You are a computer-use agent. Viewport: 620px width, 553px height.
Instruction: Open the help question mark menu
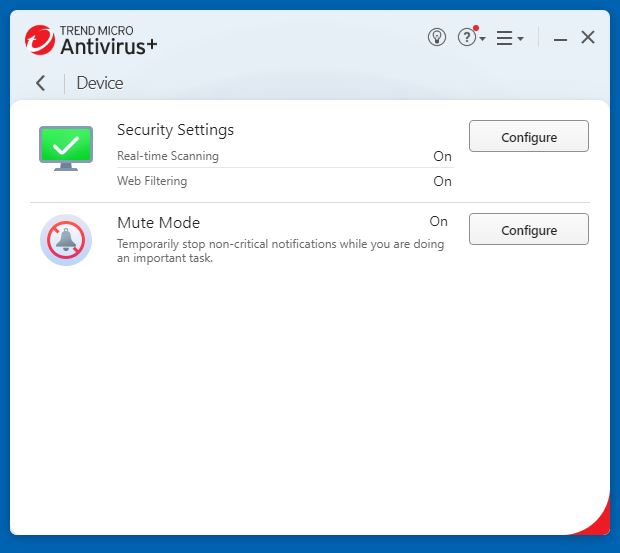click(x=471, y=37)
